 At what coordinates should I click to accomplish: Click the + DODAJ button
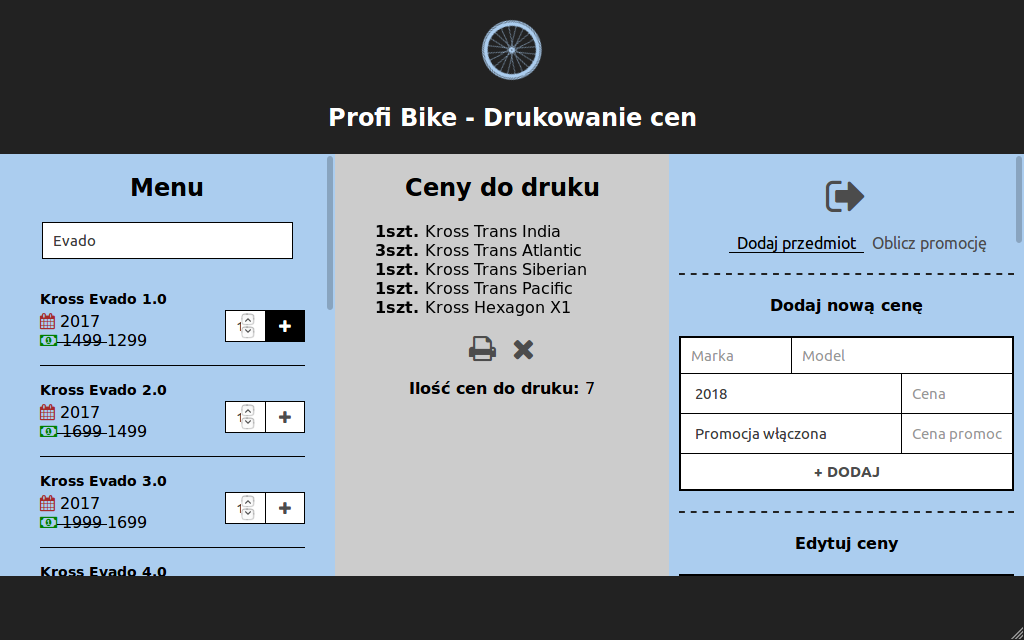point(846,472)
